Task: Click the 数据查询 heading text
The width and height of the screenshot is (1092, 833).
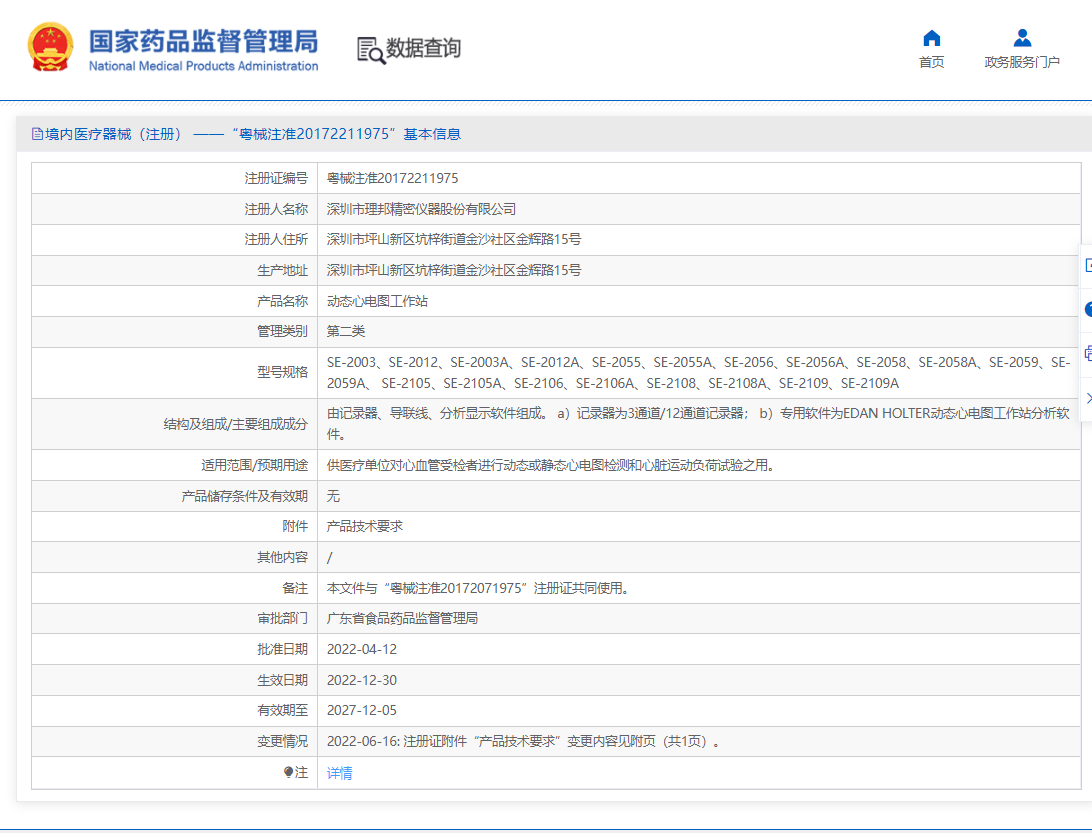Action: (423, 48)
